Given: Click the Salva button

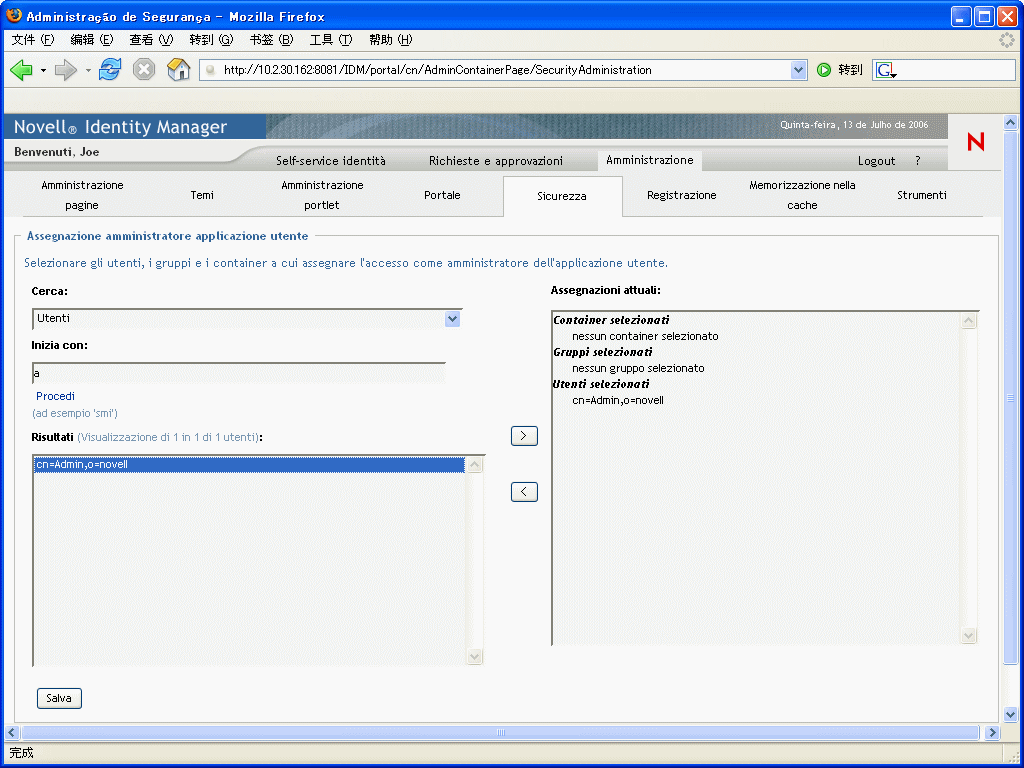Looking at the screenshot, I should click(x=59, y=698).
